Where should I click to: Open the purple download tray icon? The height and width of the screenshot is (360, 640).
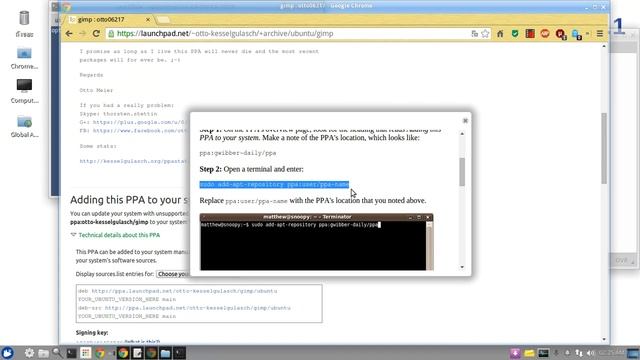coord(515,353)
